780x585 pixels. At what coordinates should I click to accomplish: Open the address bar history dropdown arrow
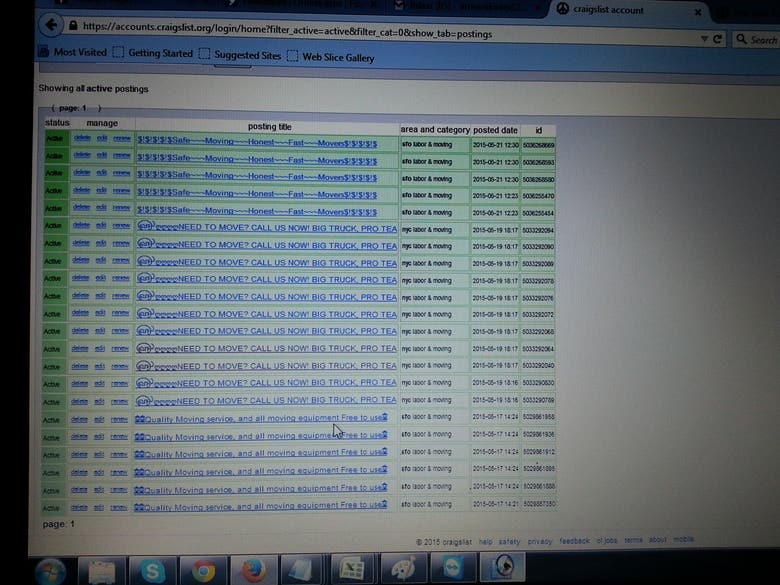[x=704, y=38]
